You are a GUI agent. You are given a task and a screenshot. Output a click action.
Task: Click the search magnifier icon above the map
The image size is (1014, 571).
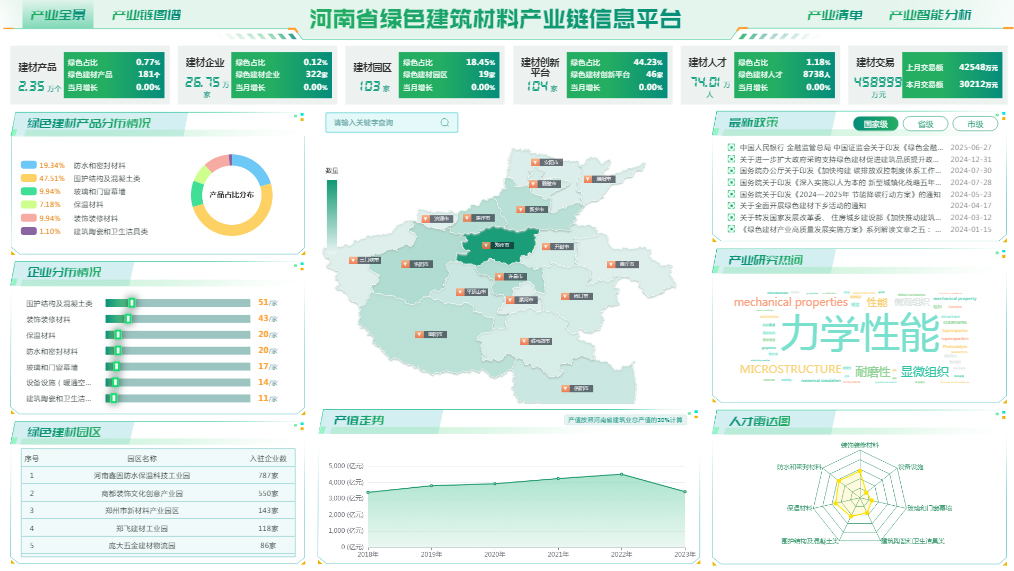[445, 123]
